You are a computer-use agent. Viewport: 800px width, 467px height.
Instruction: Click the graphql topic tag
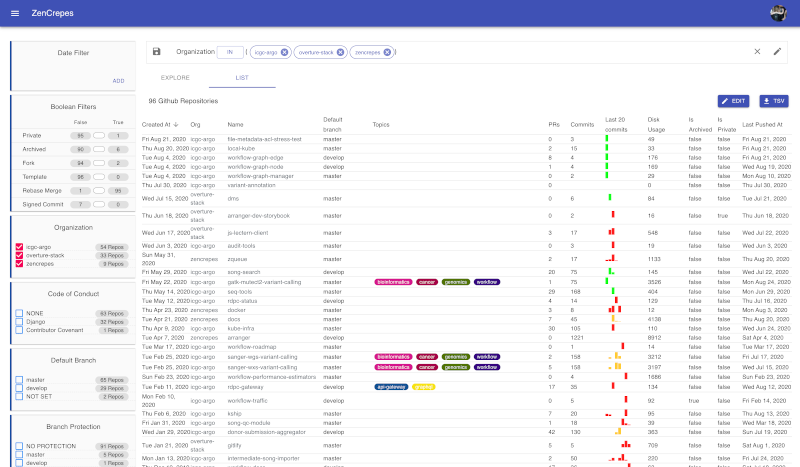point(423,387)
